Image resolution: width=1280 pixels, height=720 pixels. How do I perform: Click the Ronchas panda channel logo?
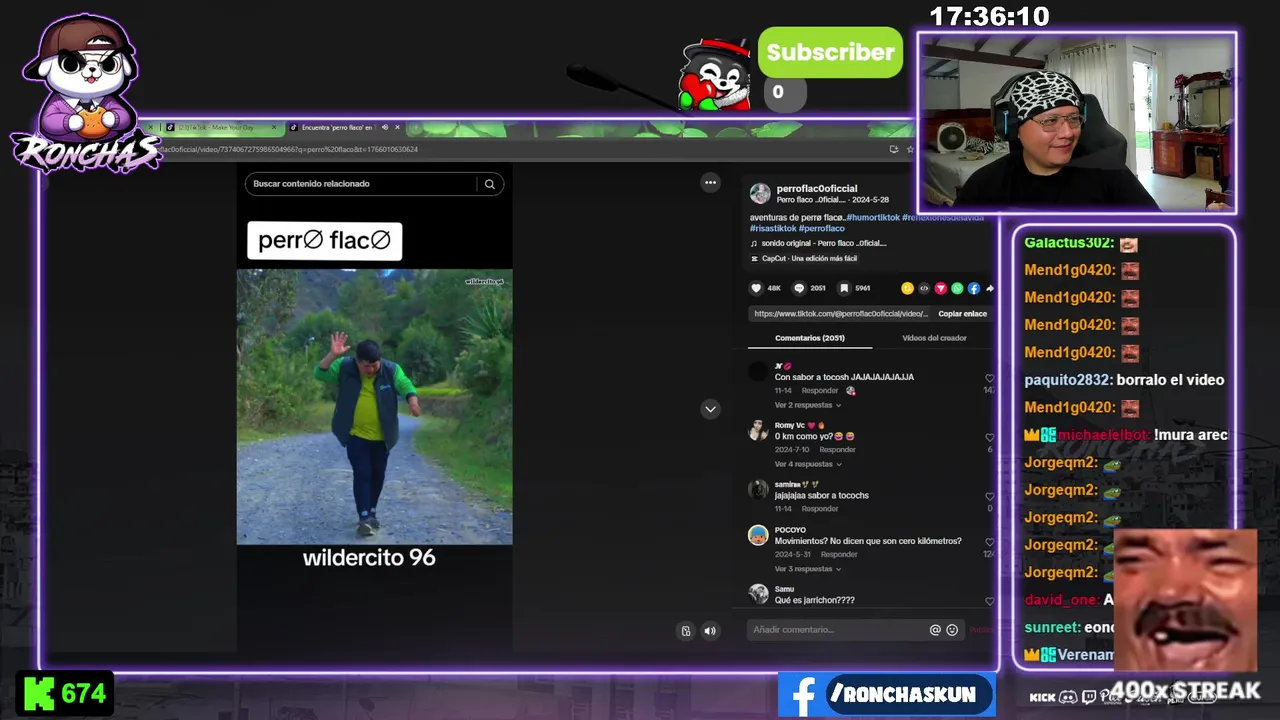tap(85, 95)
